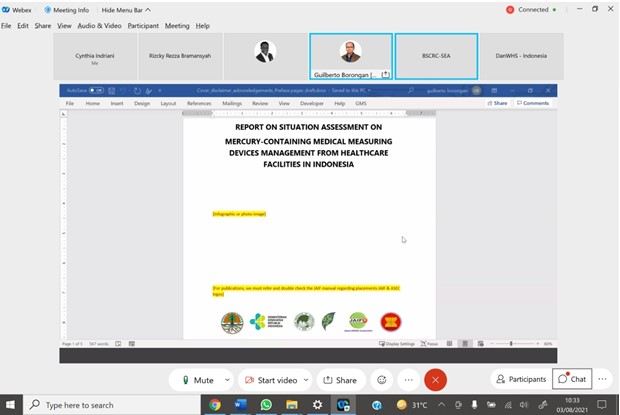Click the Mute microphone button
620x415 pixels.
point(197,380)
